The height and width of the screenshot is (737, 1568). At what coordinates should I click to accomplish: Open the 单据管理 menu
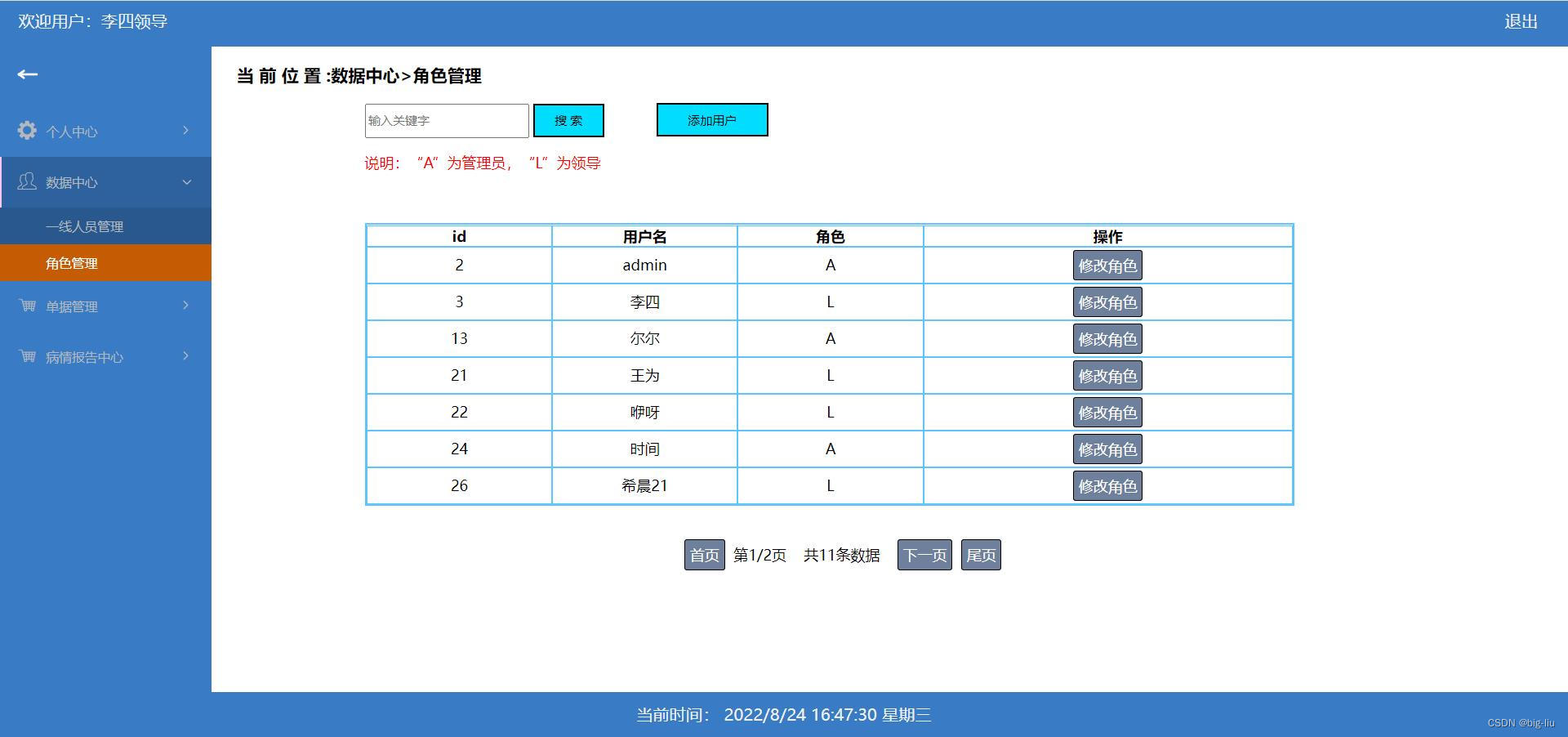click(x=105, y=306)
